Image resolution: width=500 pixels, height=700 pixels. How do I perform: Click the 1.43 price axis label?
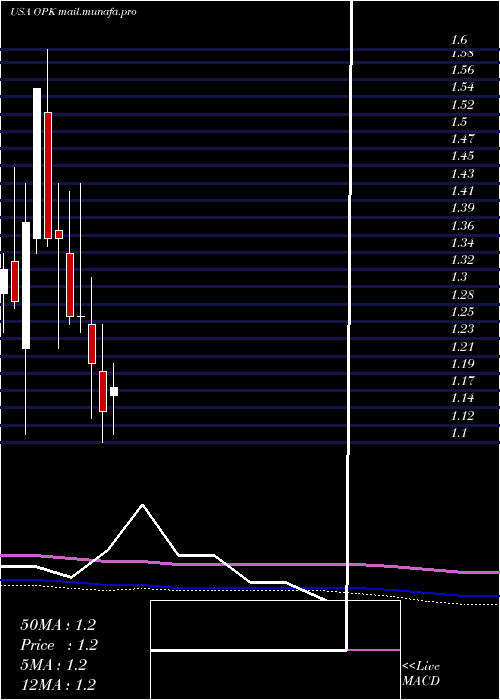[462, 174]
